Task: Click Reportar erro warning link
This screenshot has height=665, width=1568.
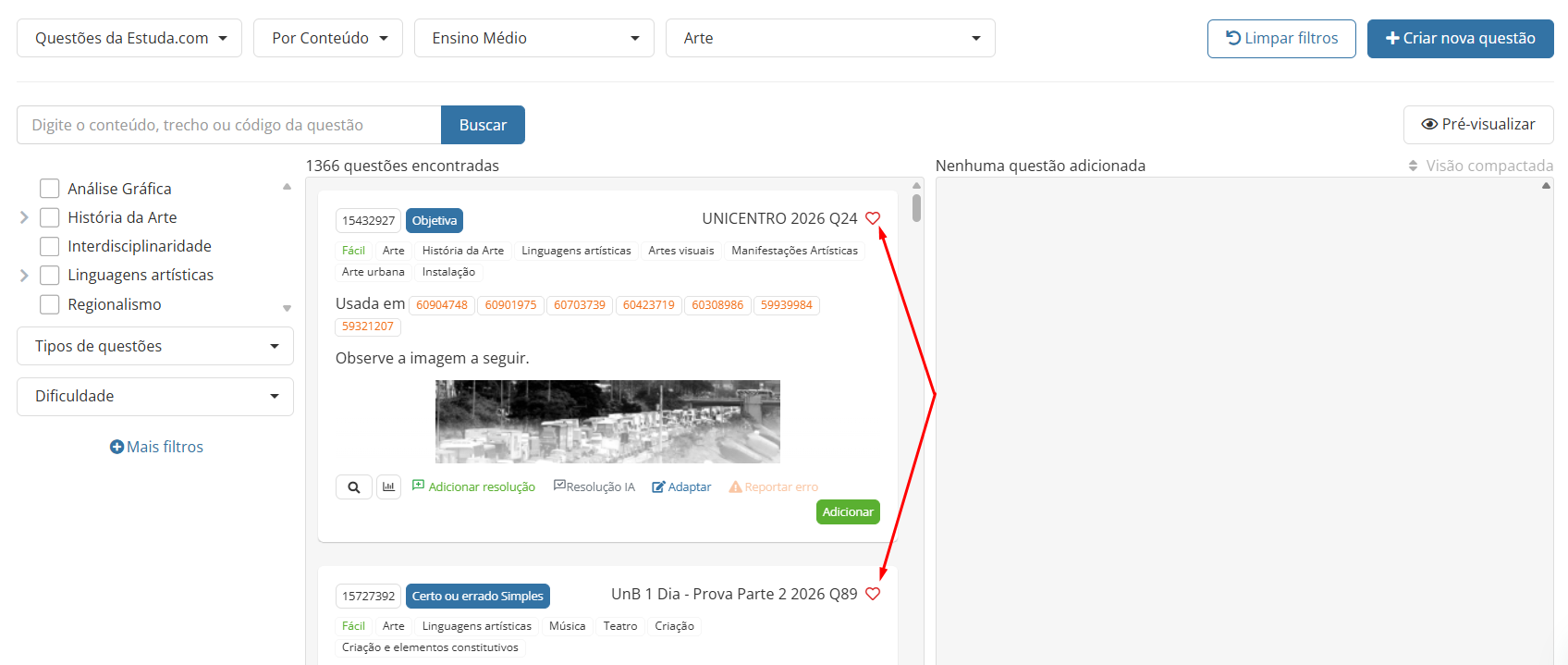Action: click(x=774, y=486)
